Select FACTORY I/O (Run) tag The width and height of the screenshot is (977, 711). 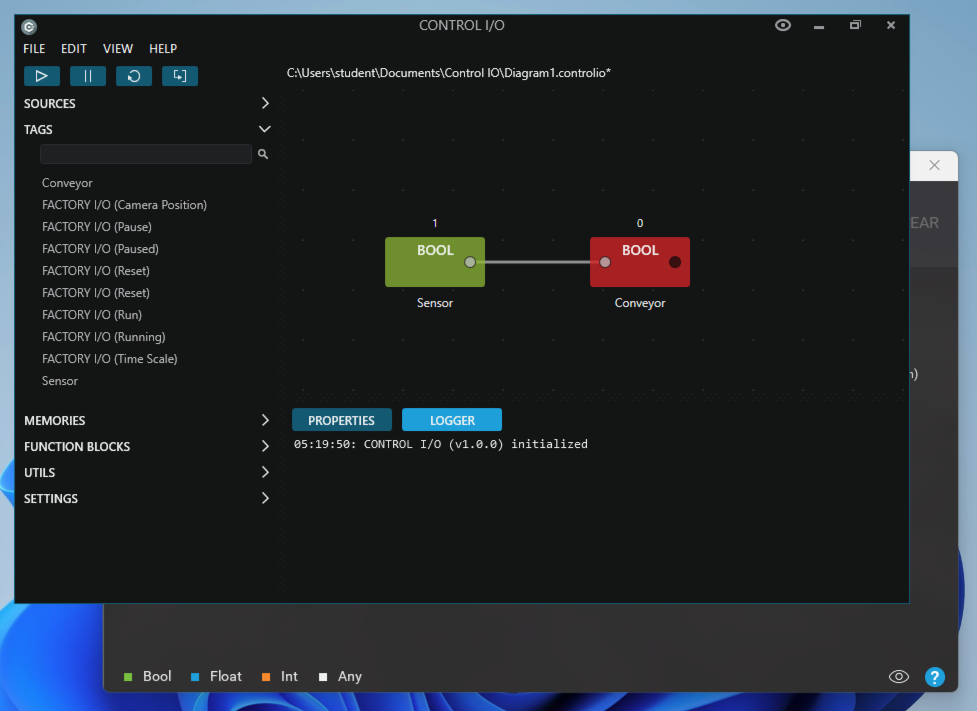pos(92,315)
